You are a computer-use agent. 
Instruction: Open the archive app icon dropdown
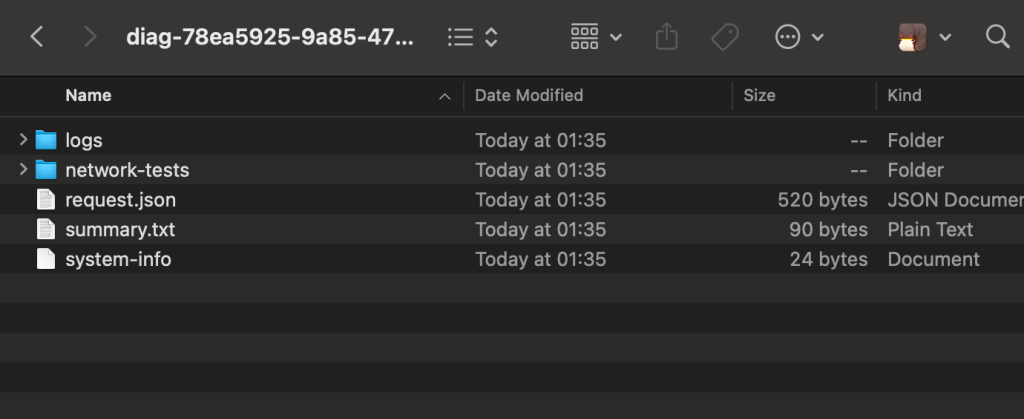(x=924, y=37)
